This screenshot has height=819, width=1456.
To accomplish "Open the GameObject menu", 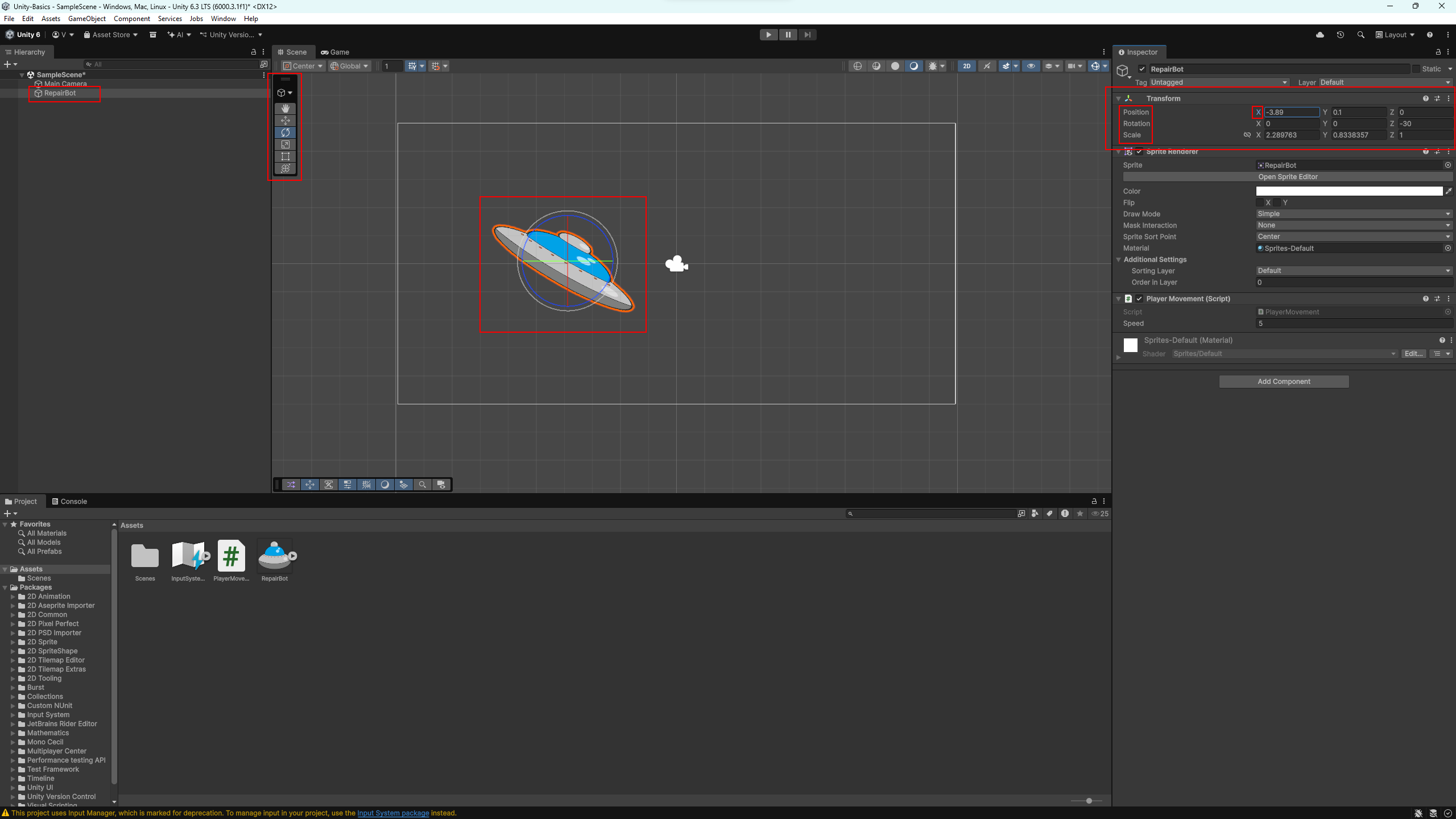I will 86,19.
